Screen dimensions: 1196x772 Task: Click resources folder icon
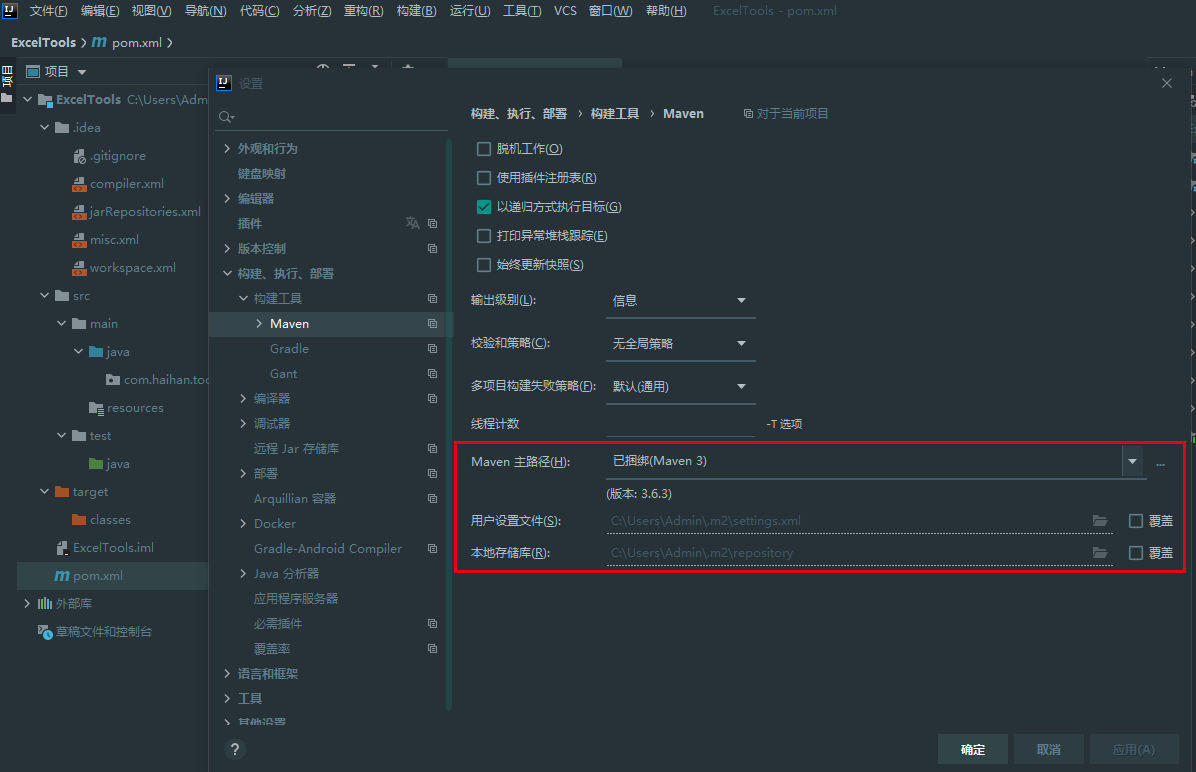tap(96, 408)
